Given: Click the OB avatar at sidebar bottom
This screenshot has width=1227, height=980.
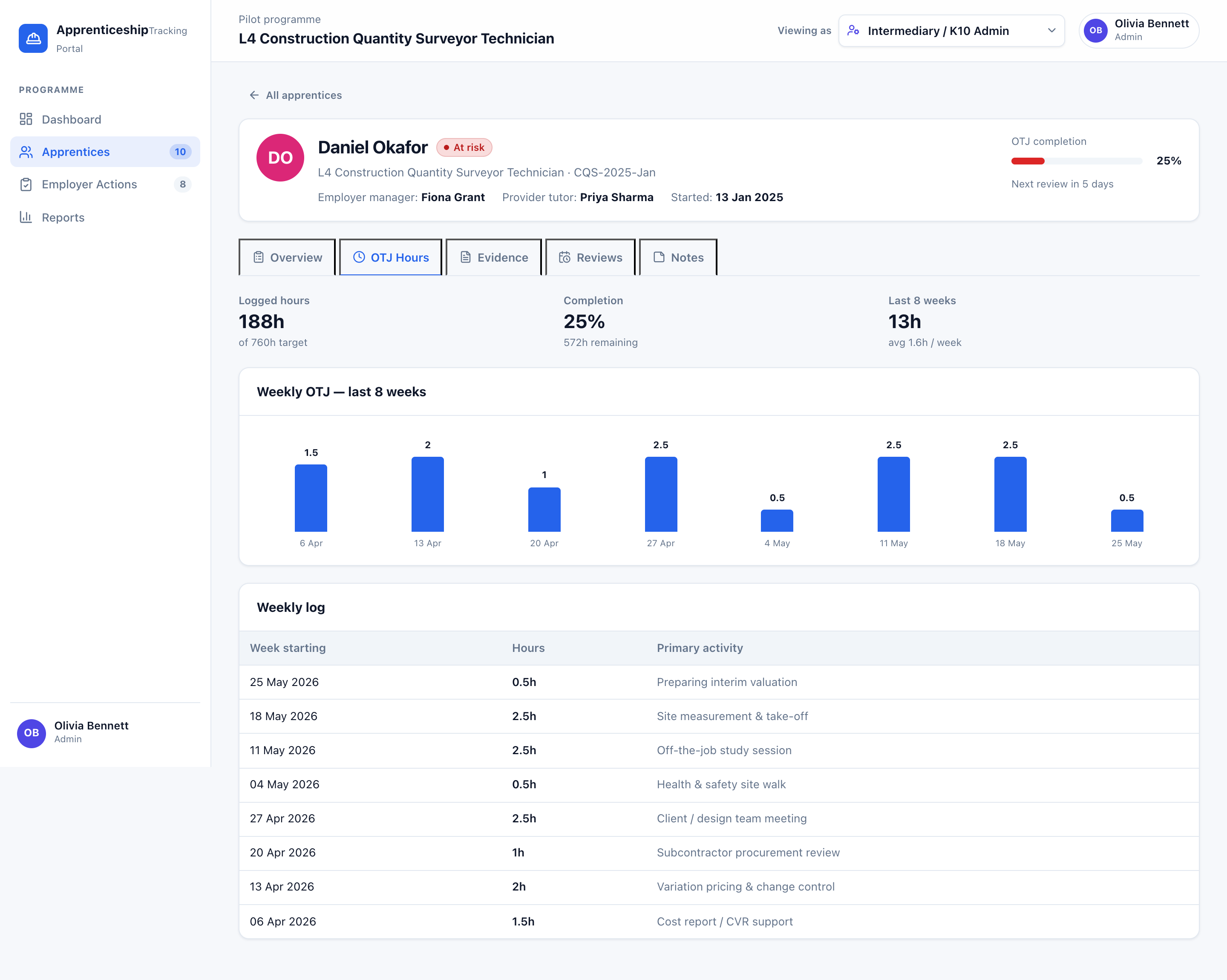Looking at the screenshot, I should [31, 733].
